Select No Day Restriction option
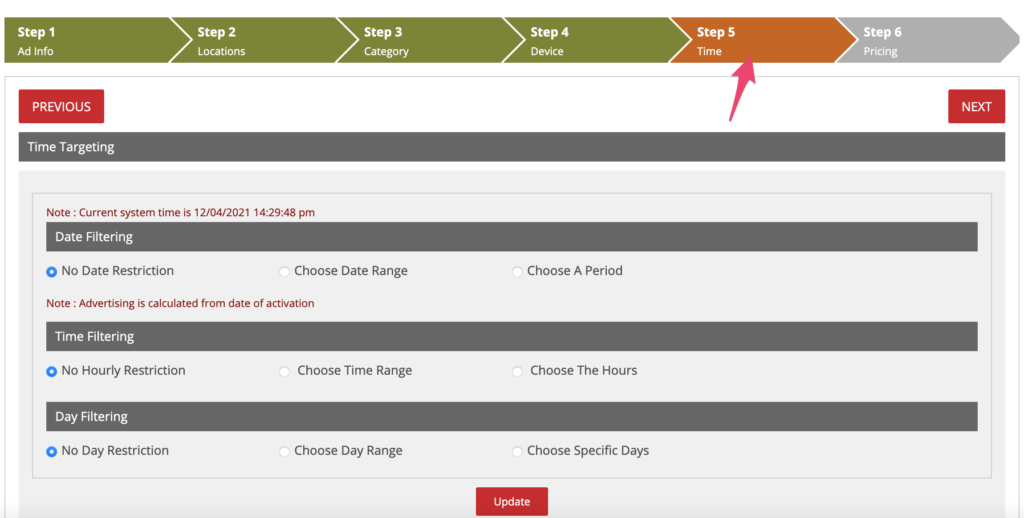This screenshot has height=518, width=1024. pyautogui.click(x=52, y=452)
